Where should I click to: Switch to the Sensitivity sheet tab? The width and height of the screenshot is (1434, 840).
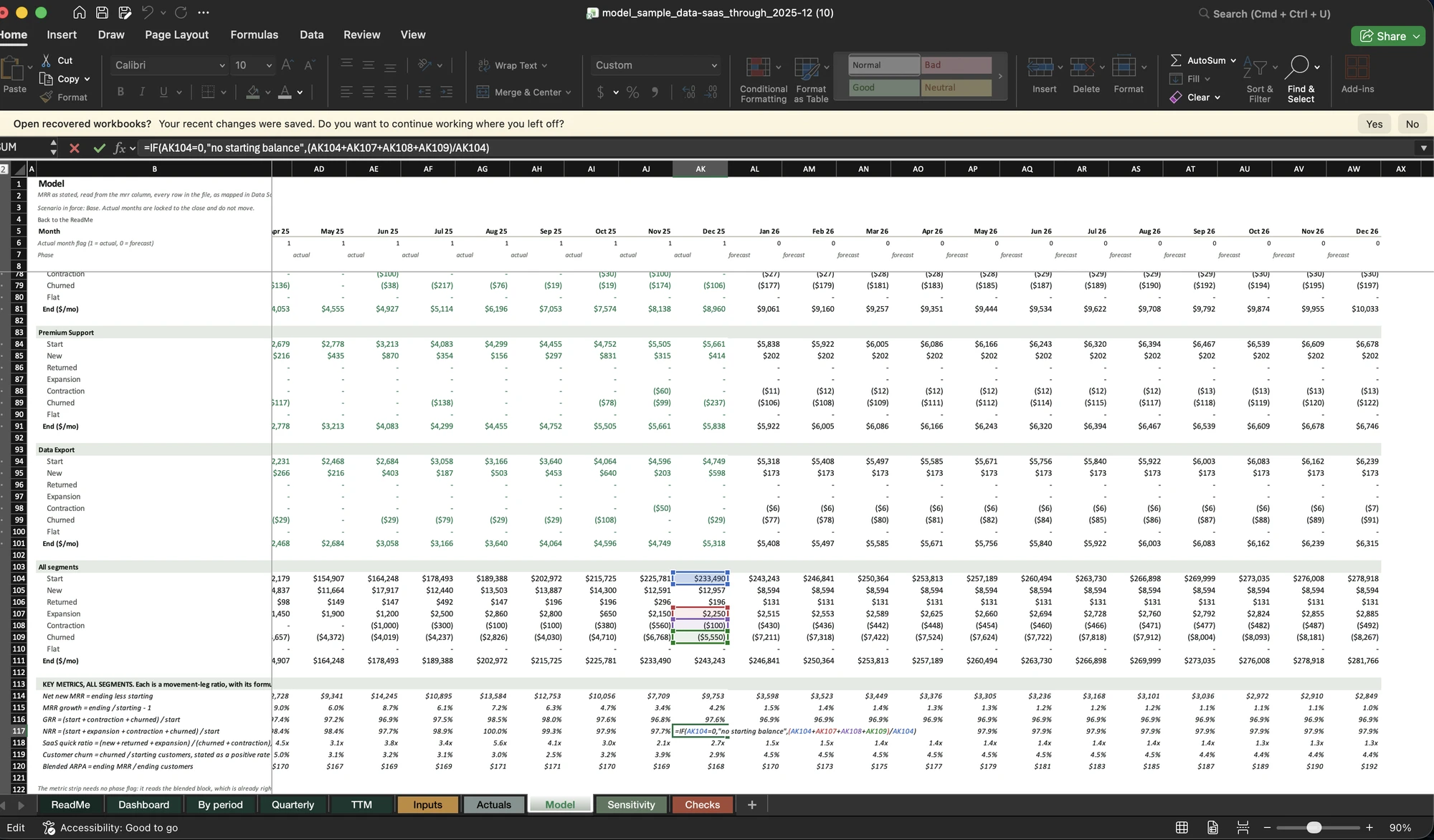coord(631,805)
